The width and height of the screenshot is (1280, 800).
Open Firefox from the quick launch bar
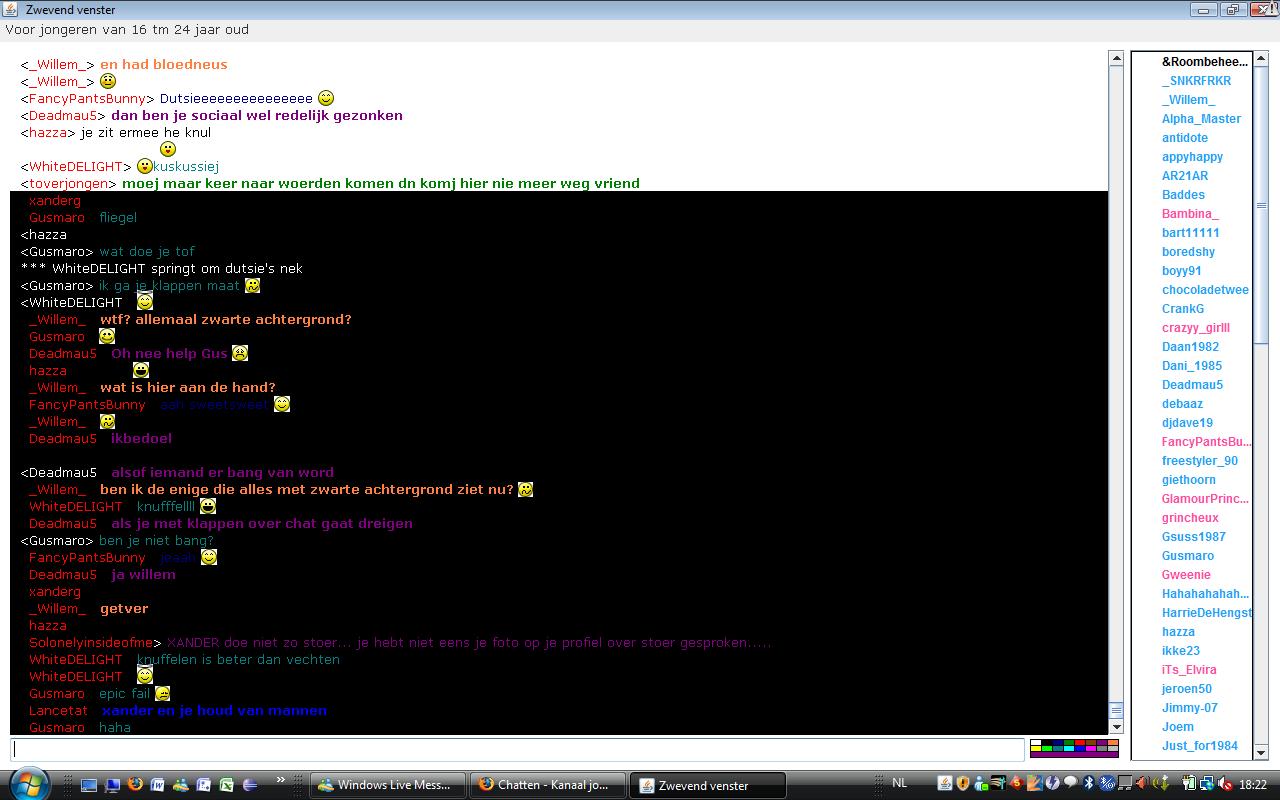(135, 785)
